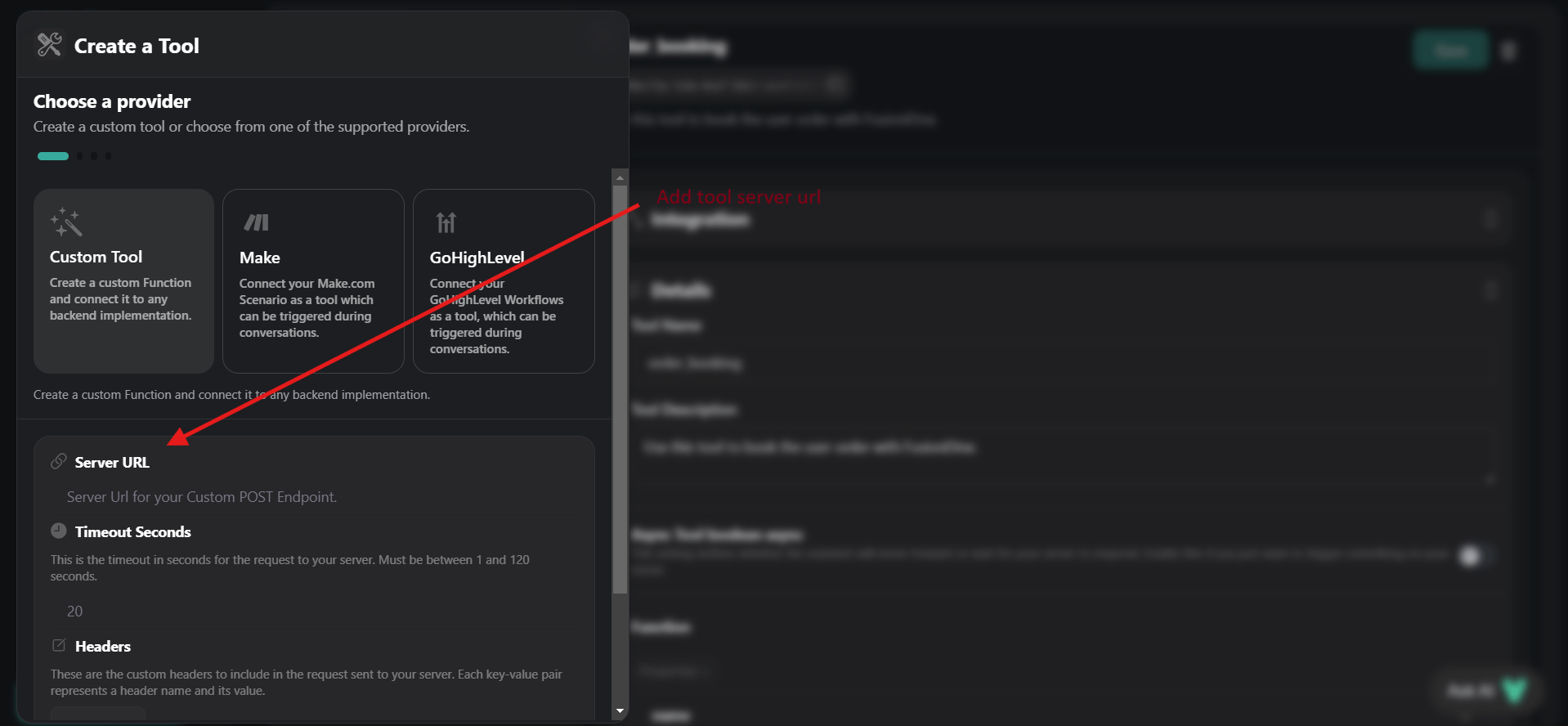The width and height of the screenshot is (1568, 726).
Task: Select the GoHighLevel provider card
Action: (503, 281)
